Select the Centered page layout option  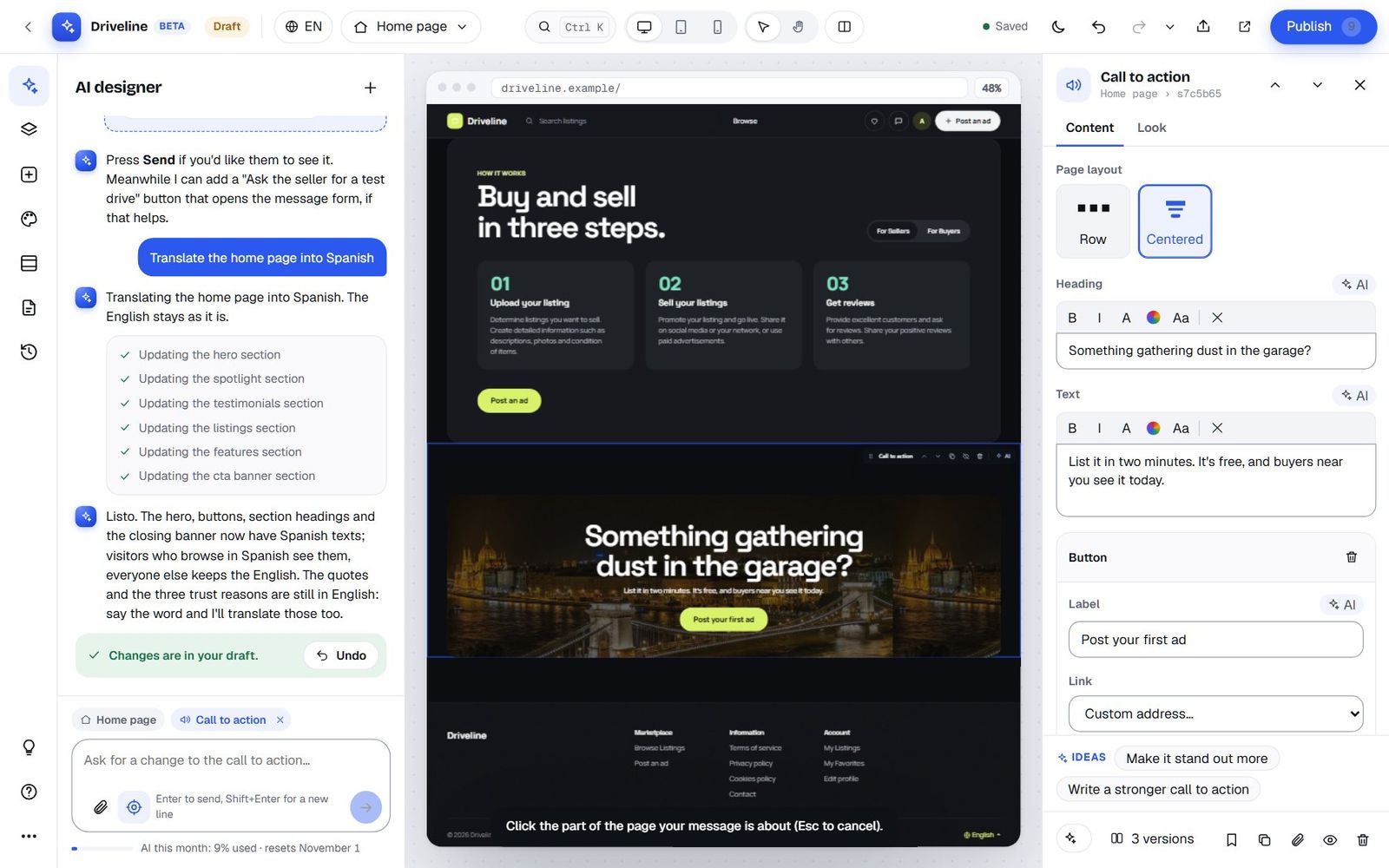[x=1175, y=220]
